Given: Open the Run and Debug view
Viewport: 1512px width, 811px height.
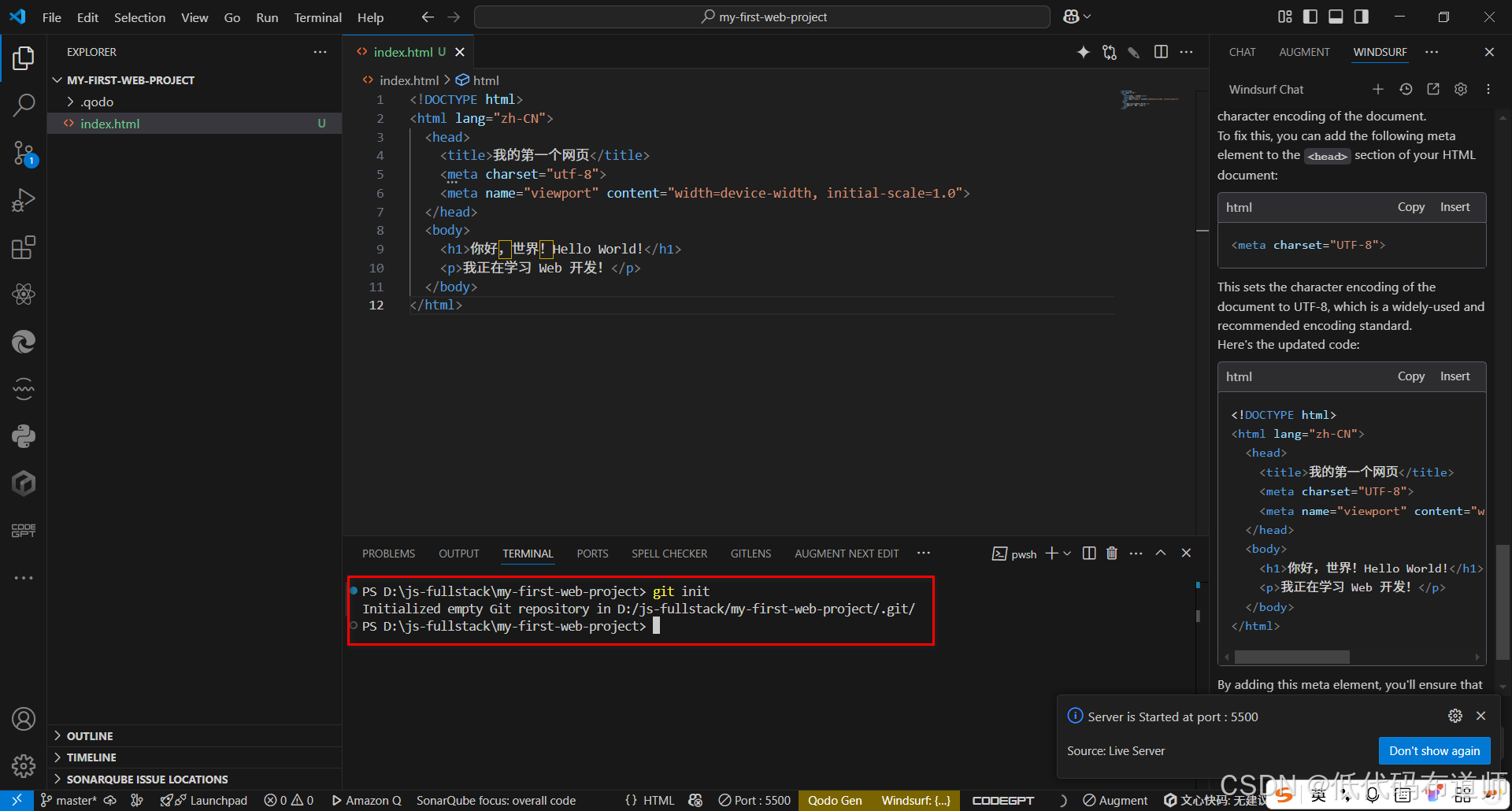Looking at the screenshot, I should pyautogui.click(x=24, y=200).
